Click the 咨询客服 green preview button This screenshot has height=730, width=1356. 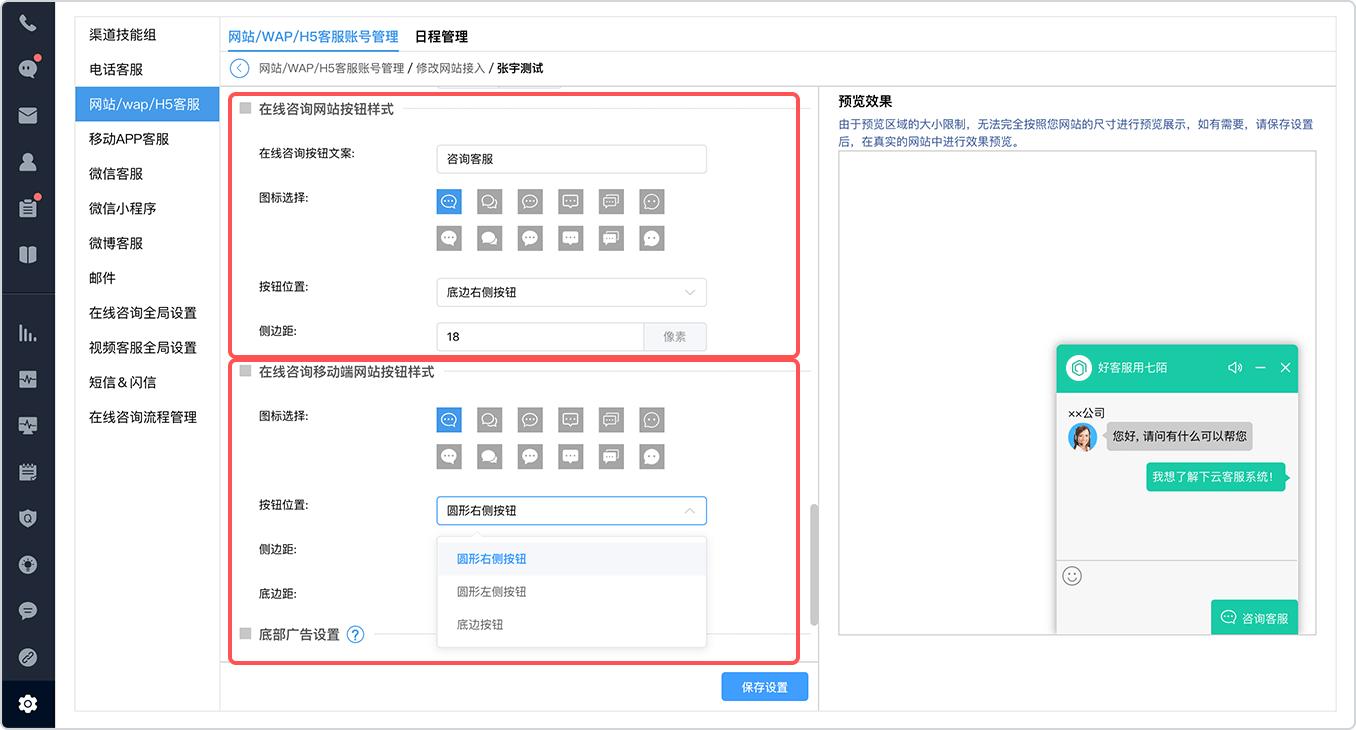click(x=1254, y=618)
